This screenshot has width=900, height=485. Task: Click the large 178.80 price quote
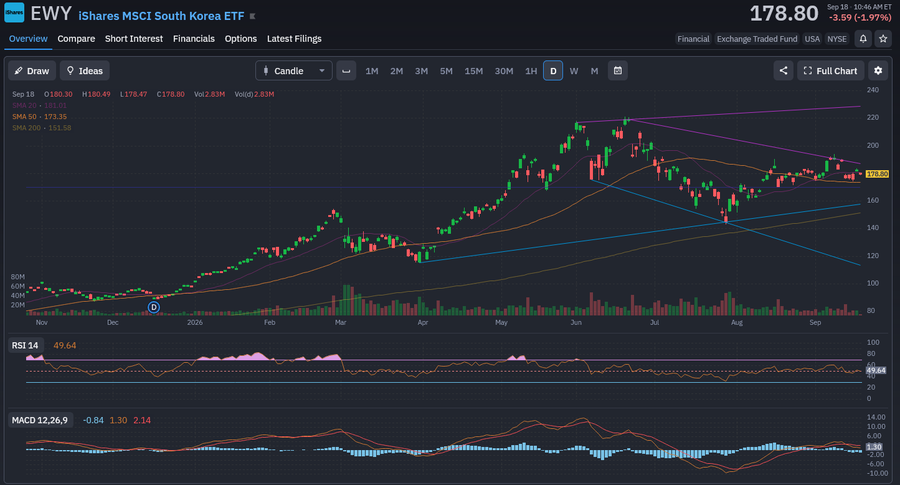(x=783, y=14)
